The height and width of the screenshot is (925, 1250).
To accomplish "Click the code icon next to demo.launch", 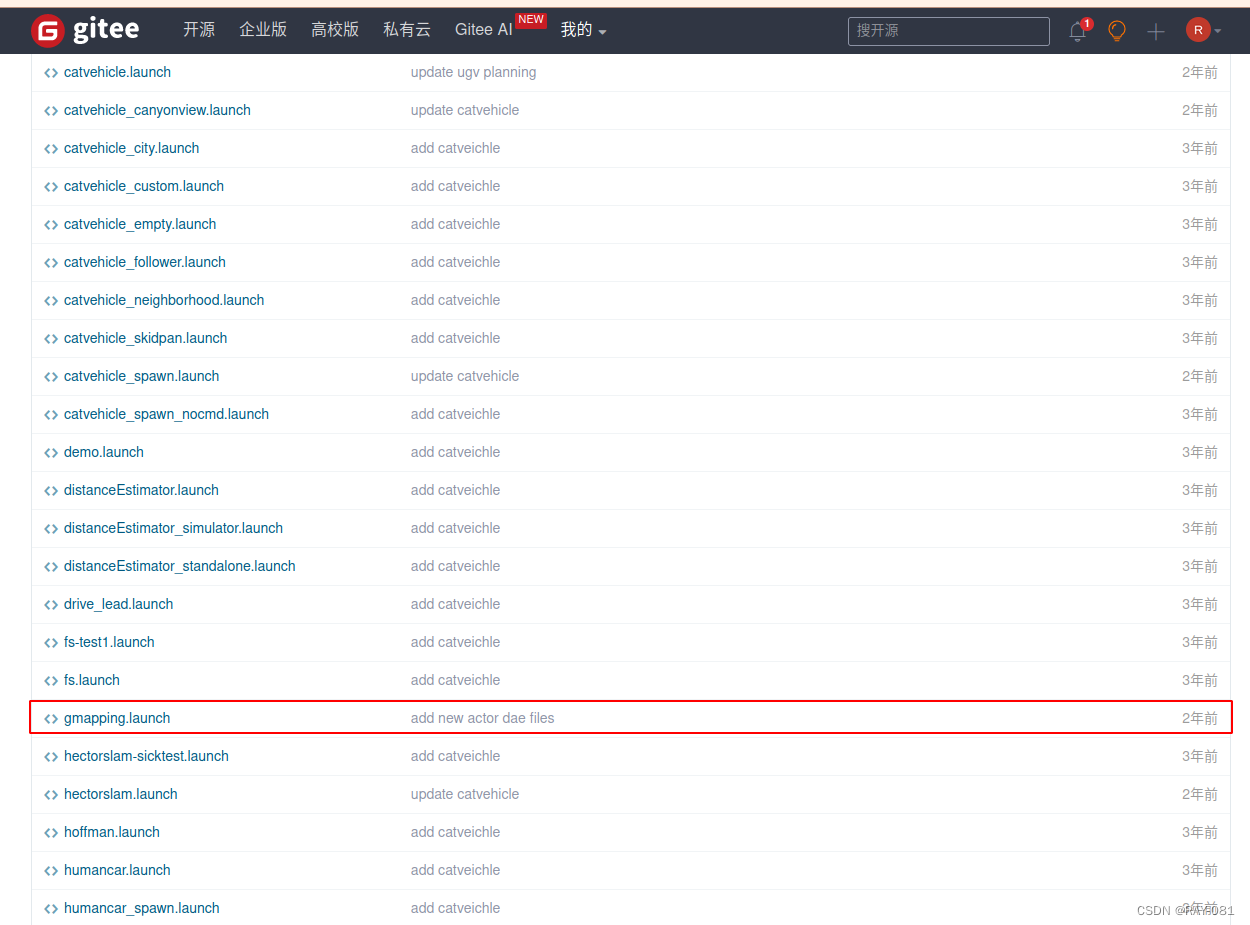I will (50, 452).
